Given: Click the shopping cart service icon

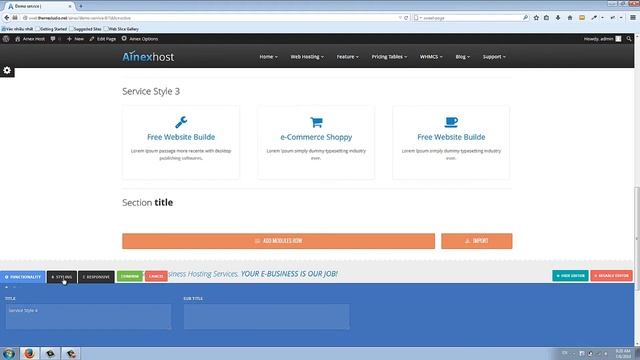Looking at the screenshot, I should click(316, 122).
